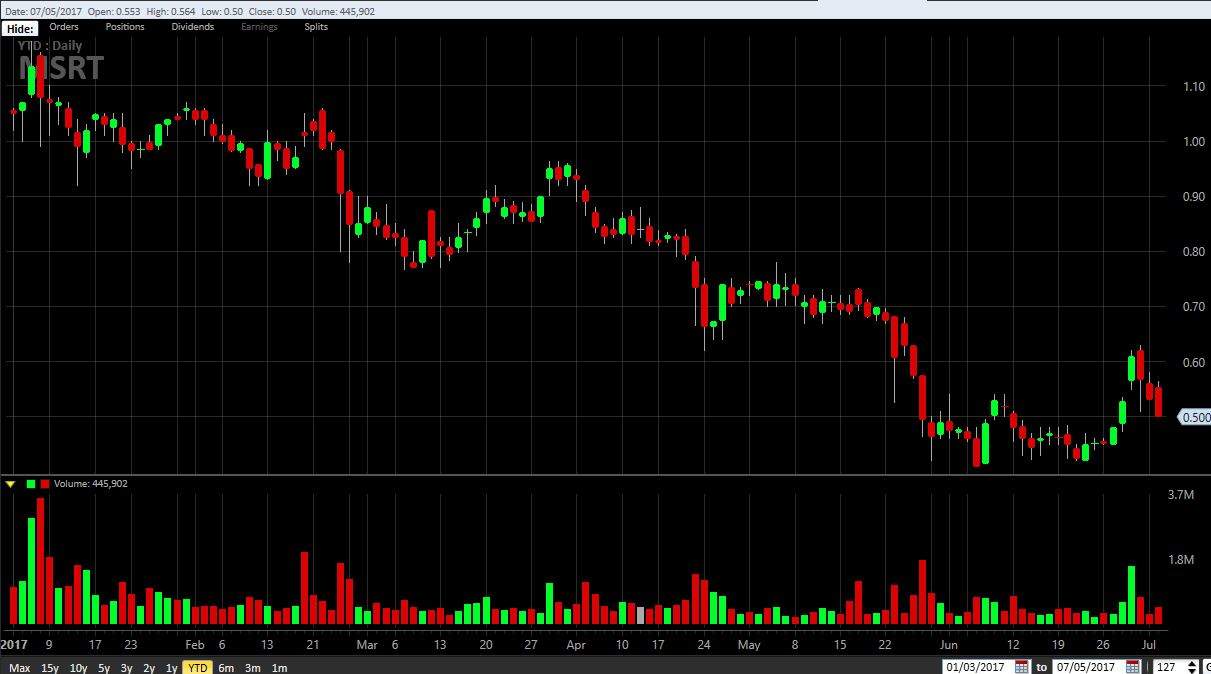Image resolution: width=1211 pixels, height=674 pixels.
Task: Select the 1m time range
Action: (x=279, y=667)
